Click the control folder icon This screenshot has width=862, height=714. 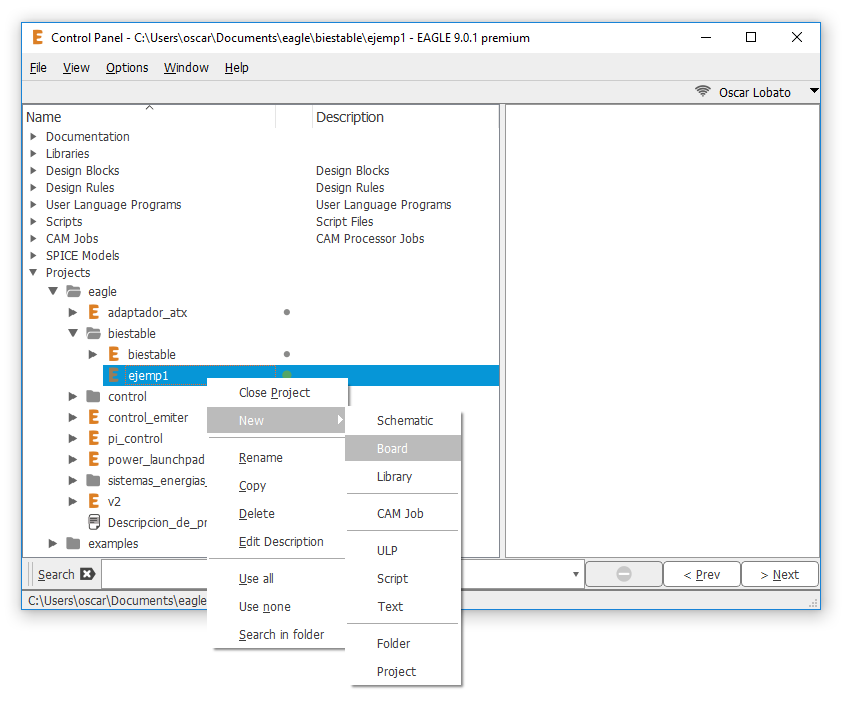pyautogui.click(x=94, y=397)
